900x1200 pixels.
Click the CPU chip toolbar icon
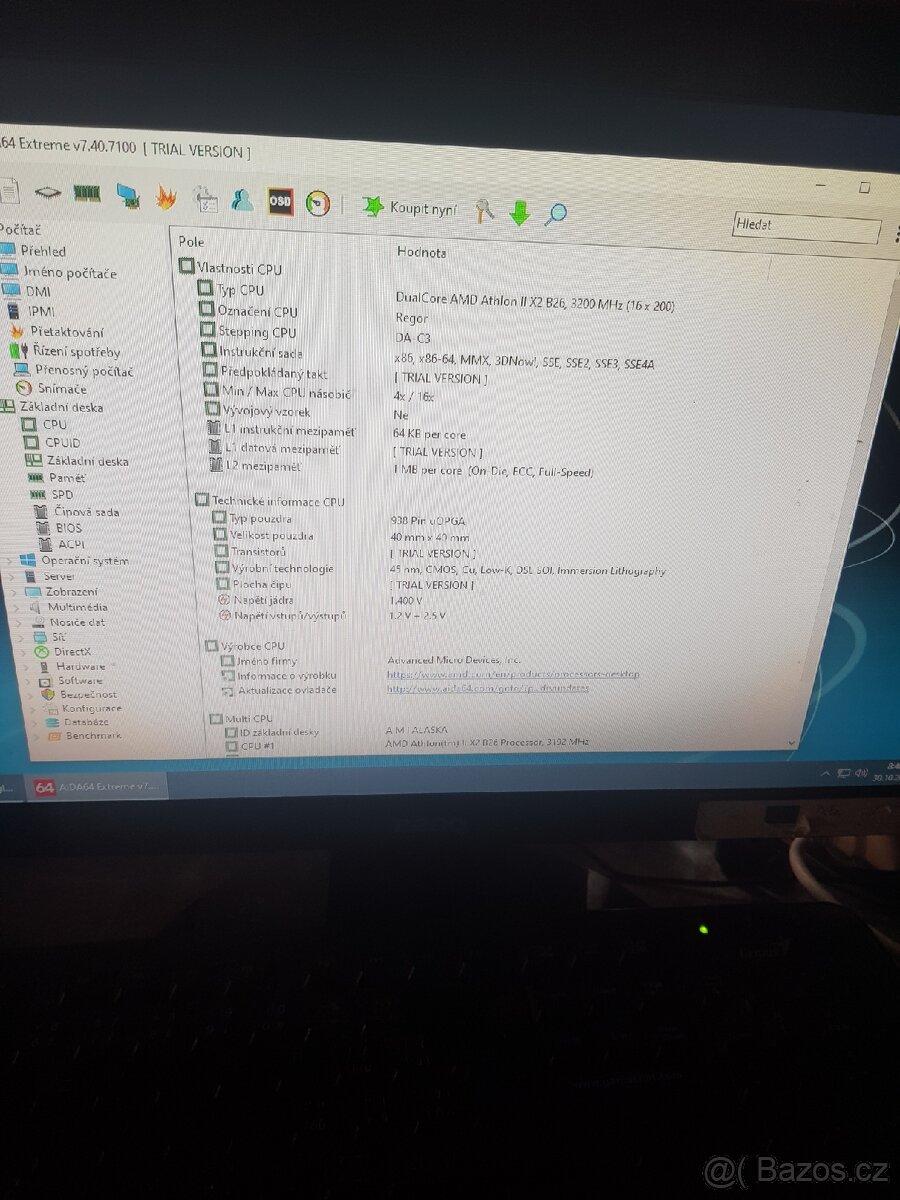click(48, 190)
